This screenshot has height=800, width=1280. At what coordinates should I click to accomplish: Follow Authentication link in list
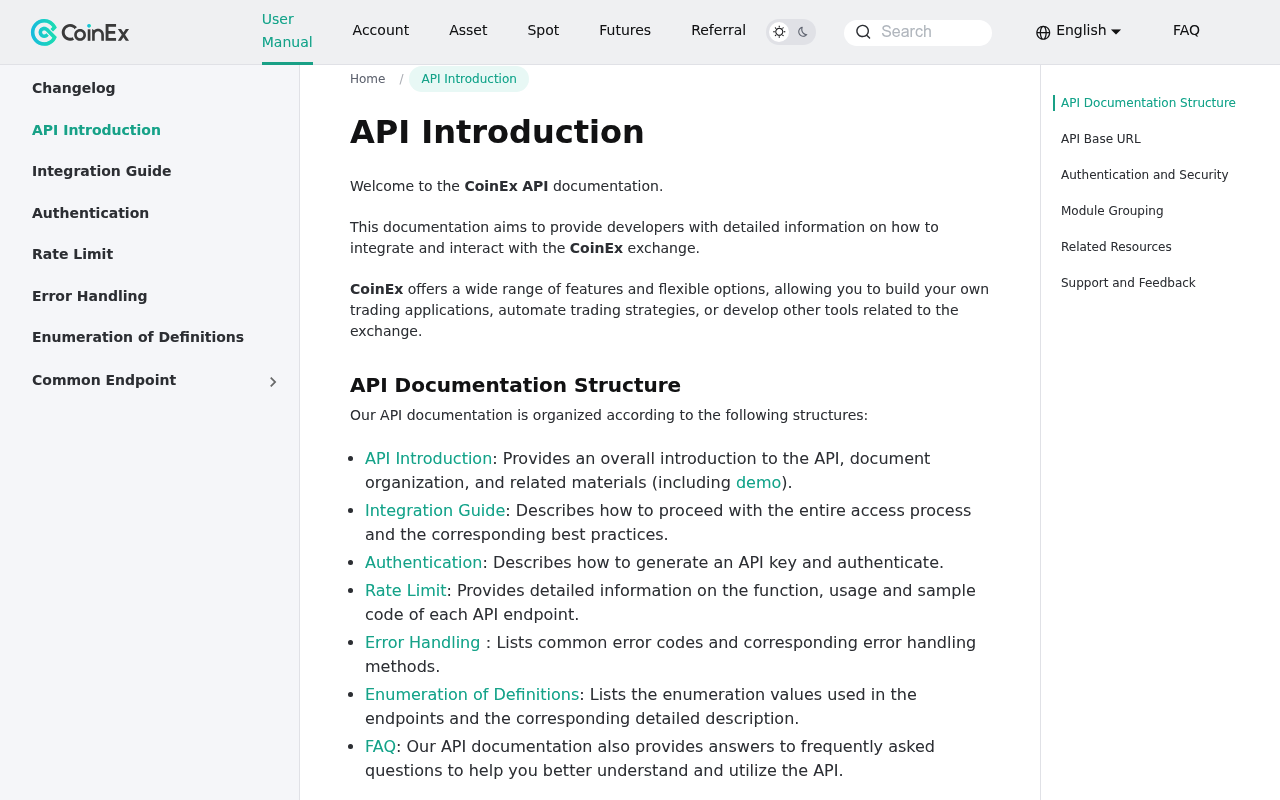click(x=424, y=562)
